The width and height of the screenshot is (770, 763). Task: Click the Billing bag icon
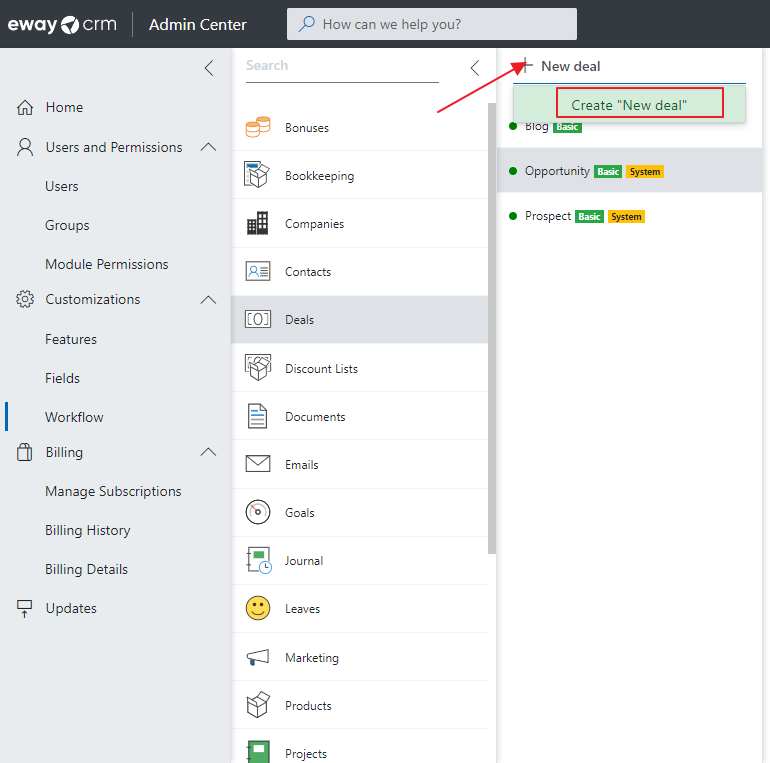(25, 452)
